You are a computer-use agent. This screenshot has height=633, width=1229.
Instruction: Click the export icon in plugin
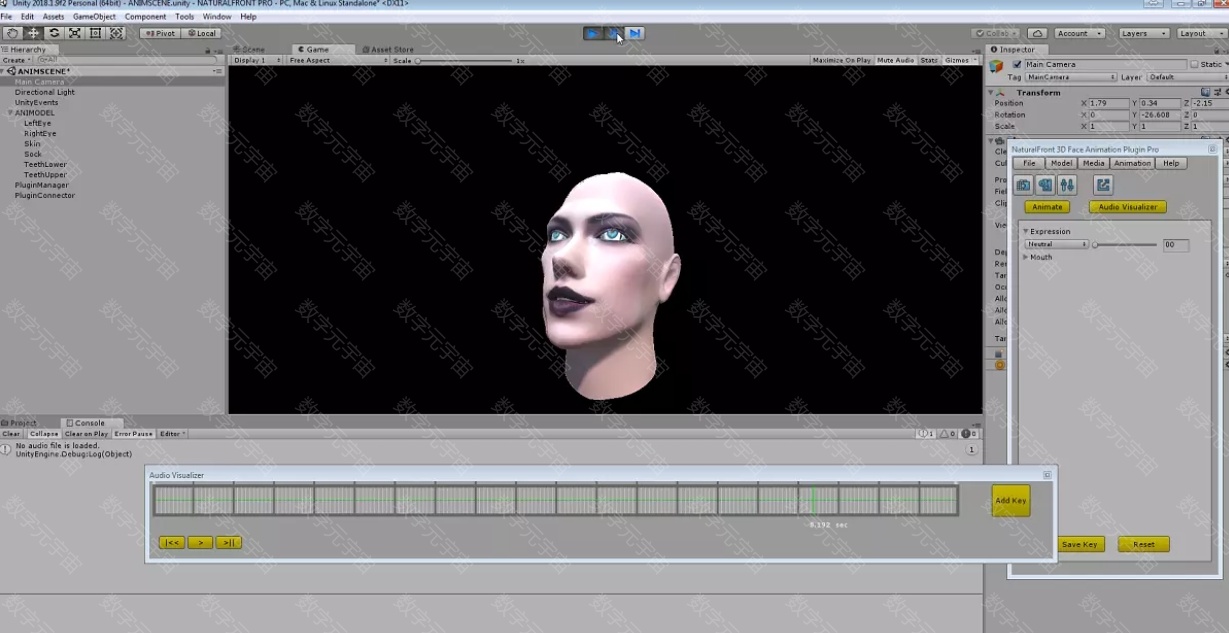click(1103, 185)
